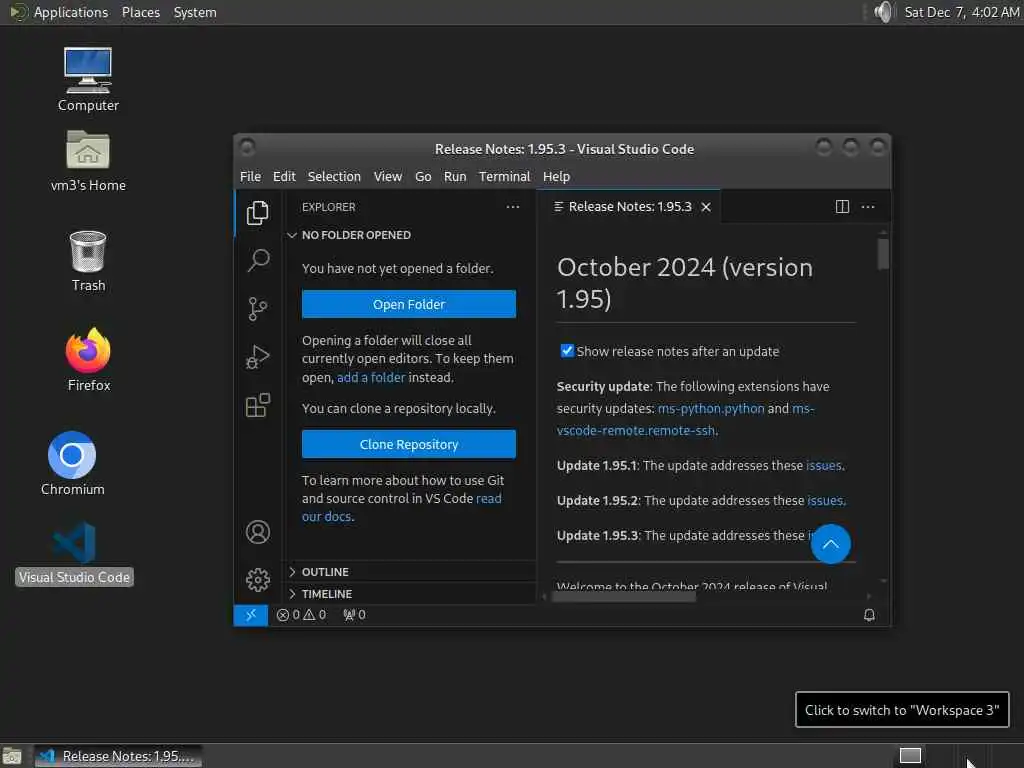Open editor More Actions ellipsis
Viewport: 1024px width, 768px height.
pos(868,206)
